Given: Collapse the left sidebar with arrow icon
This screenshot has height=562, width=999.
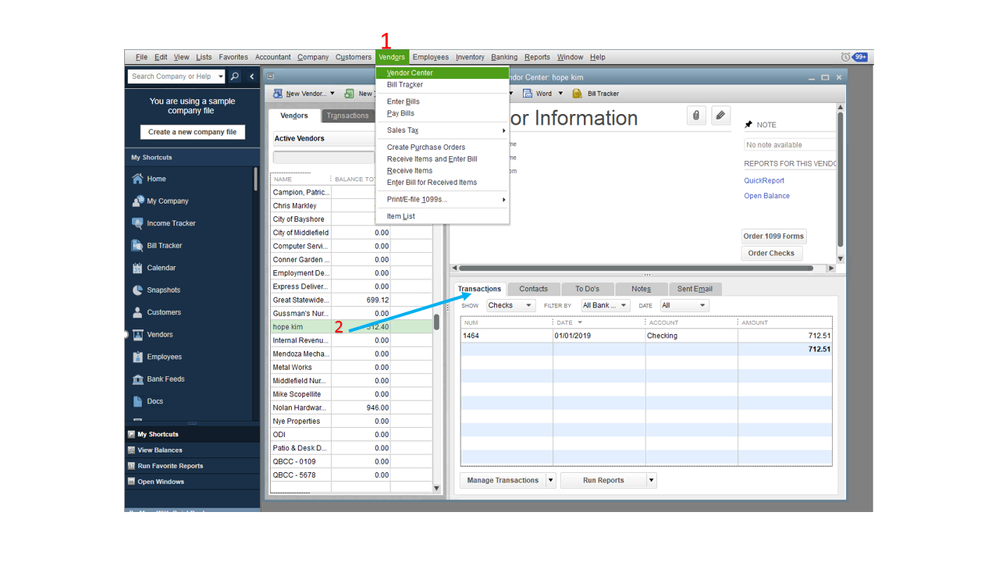Looking at the screenshot, I should coord(252,76).
